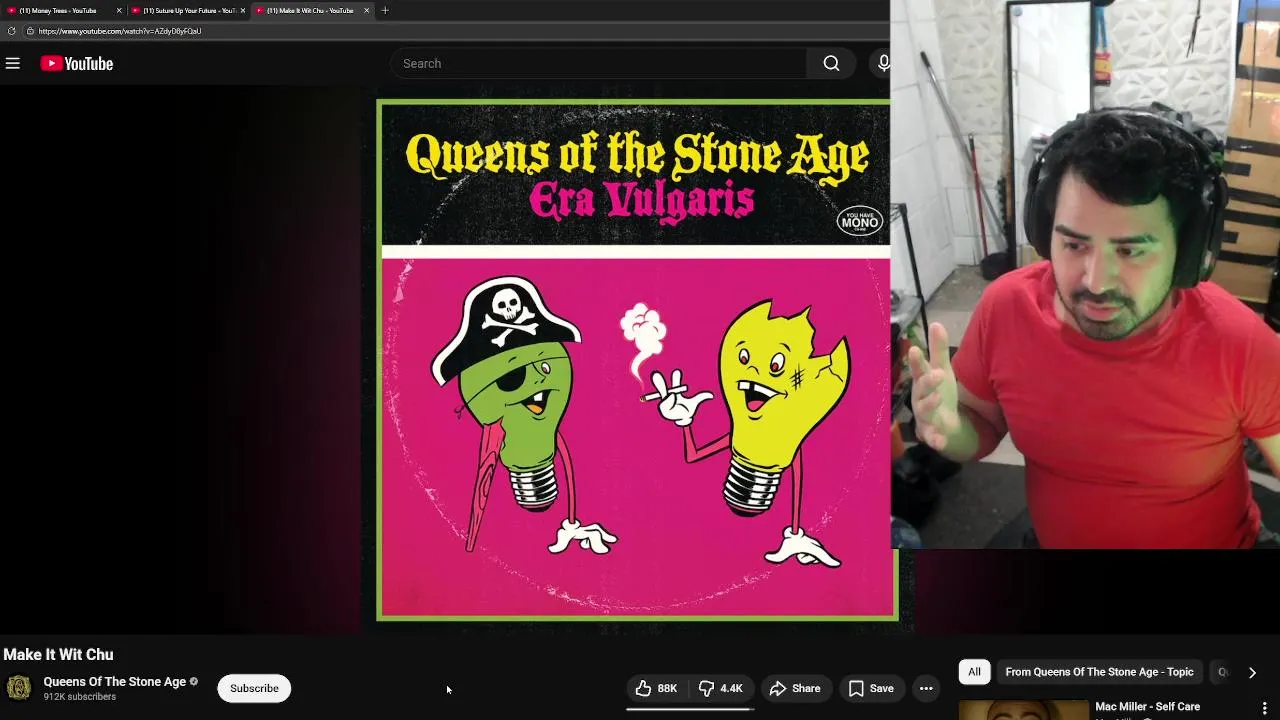The height and width of the screenshot is (720, 1280).
Task: Close the Money Trees browser tab
Action: point(119,10)
